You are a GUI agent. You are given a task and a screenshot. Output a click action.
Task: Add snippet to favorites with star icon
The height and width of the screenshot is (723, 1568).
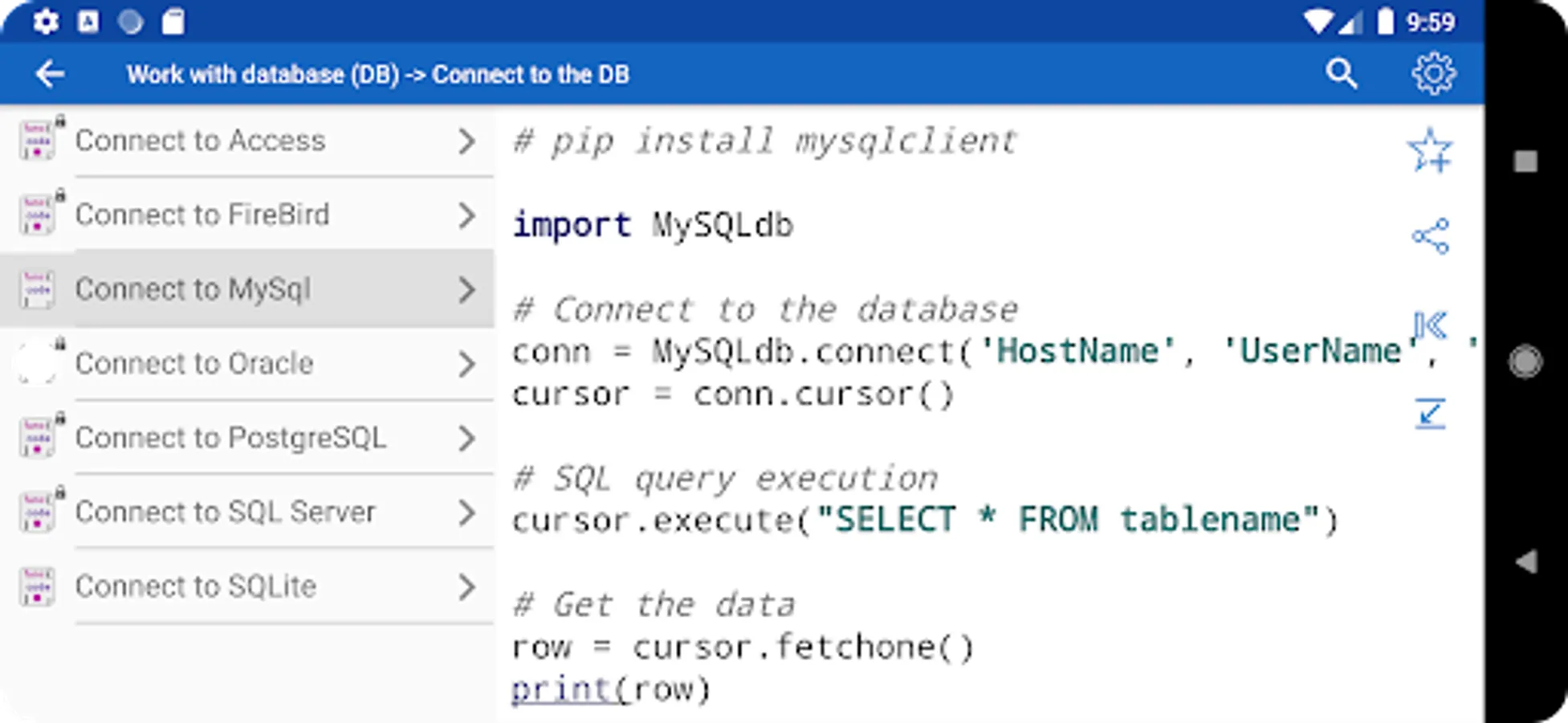[x=1430, y=150]
